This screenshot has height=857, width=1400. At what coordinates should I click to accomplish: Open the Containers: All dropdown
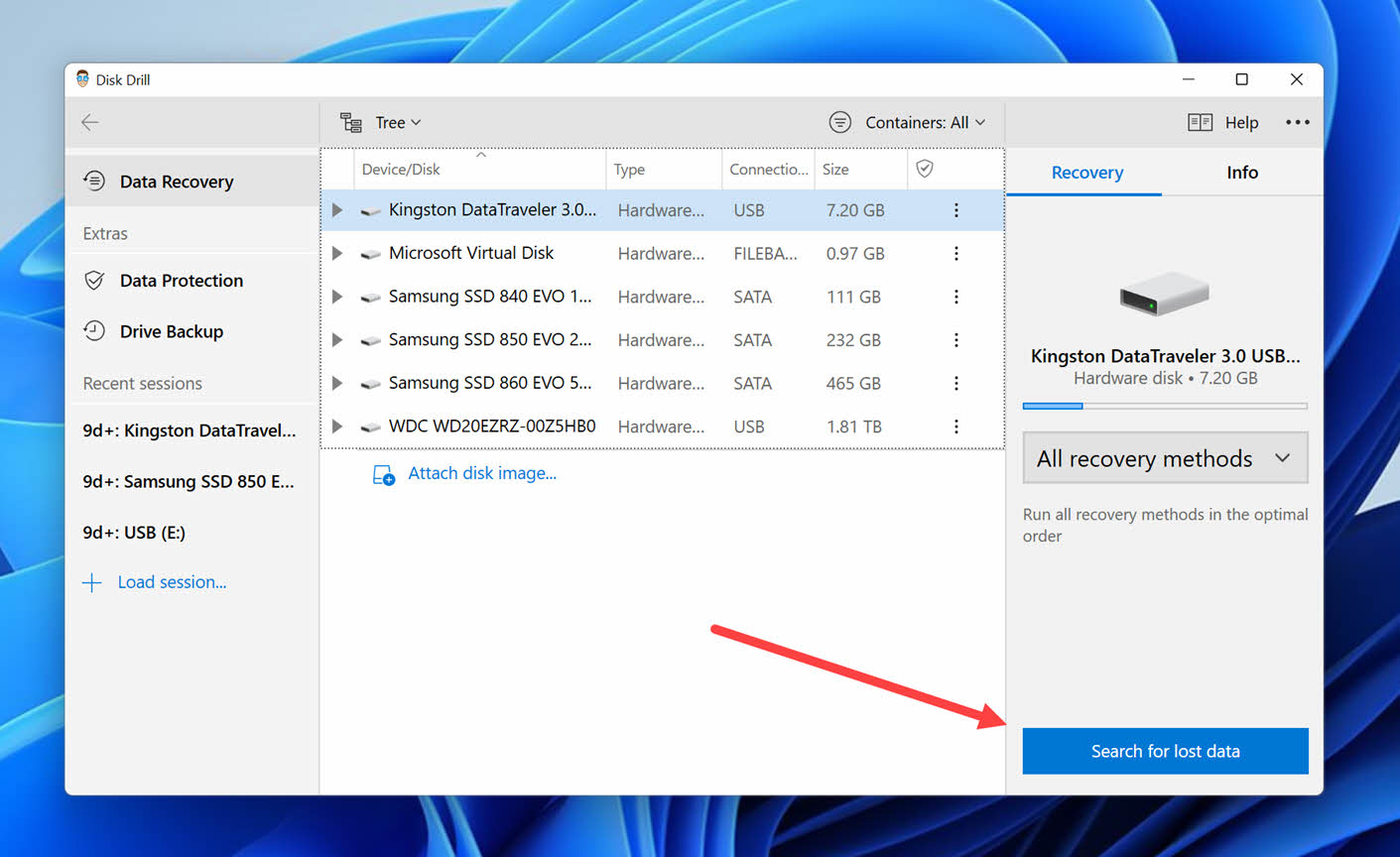pyautogui.click(x=925, y=122)
